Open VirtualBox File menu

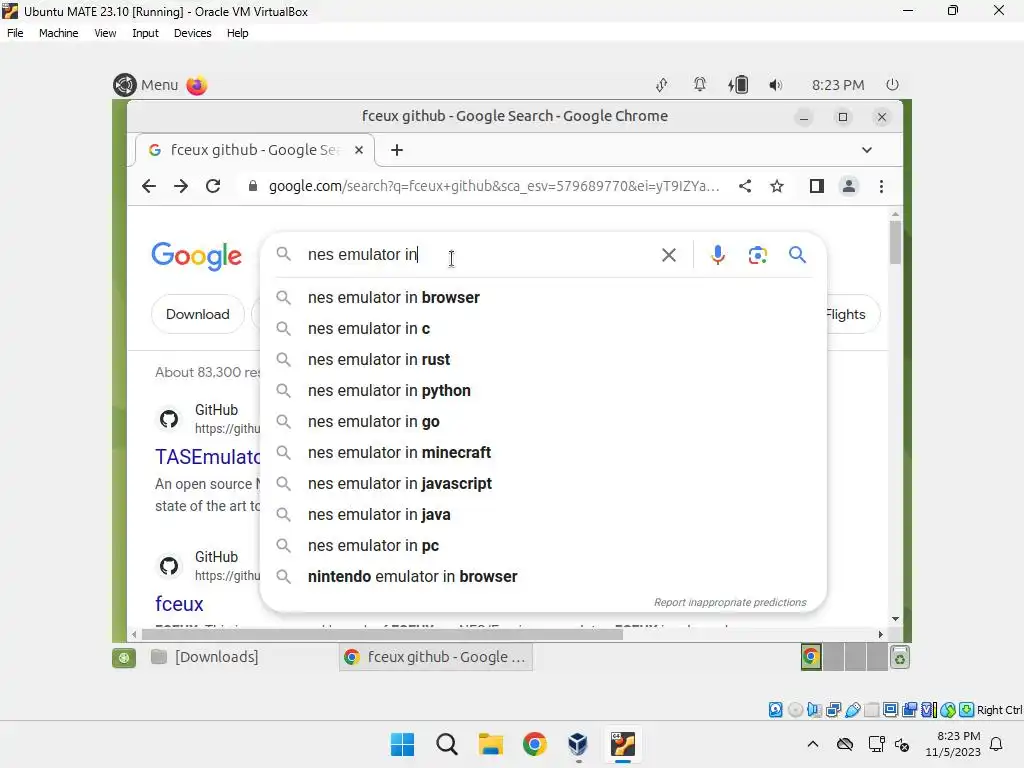pyautogui.click(x=15, y=33)
